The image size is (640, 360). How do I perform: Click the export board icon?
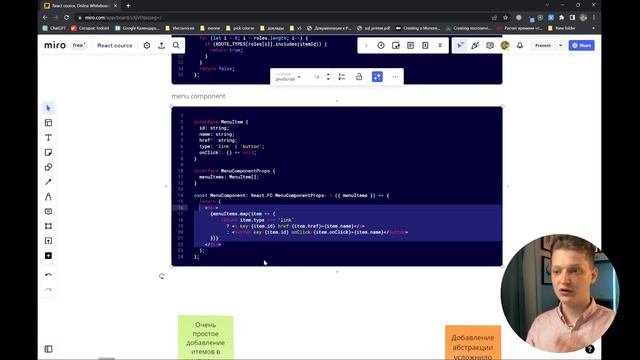pos(162,45)
